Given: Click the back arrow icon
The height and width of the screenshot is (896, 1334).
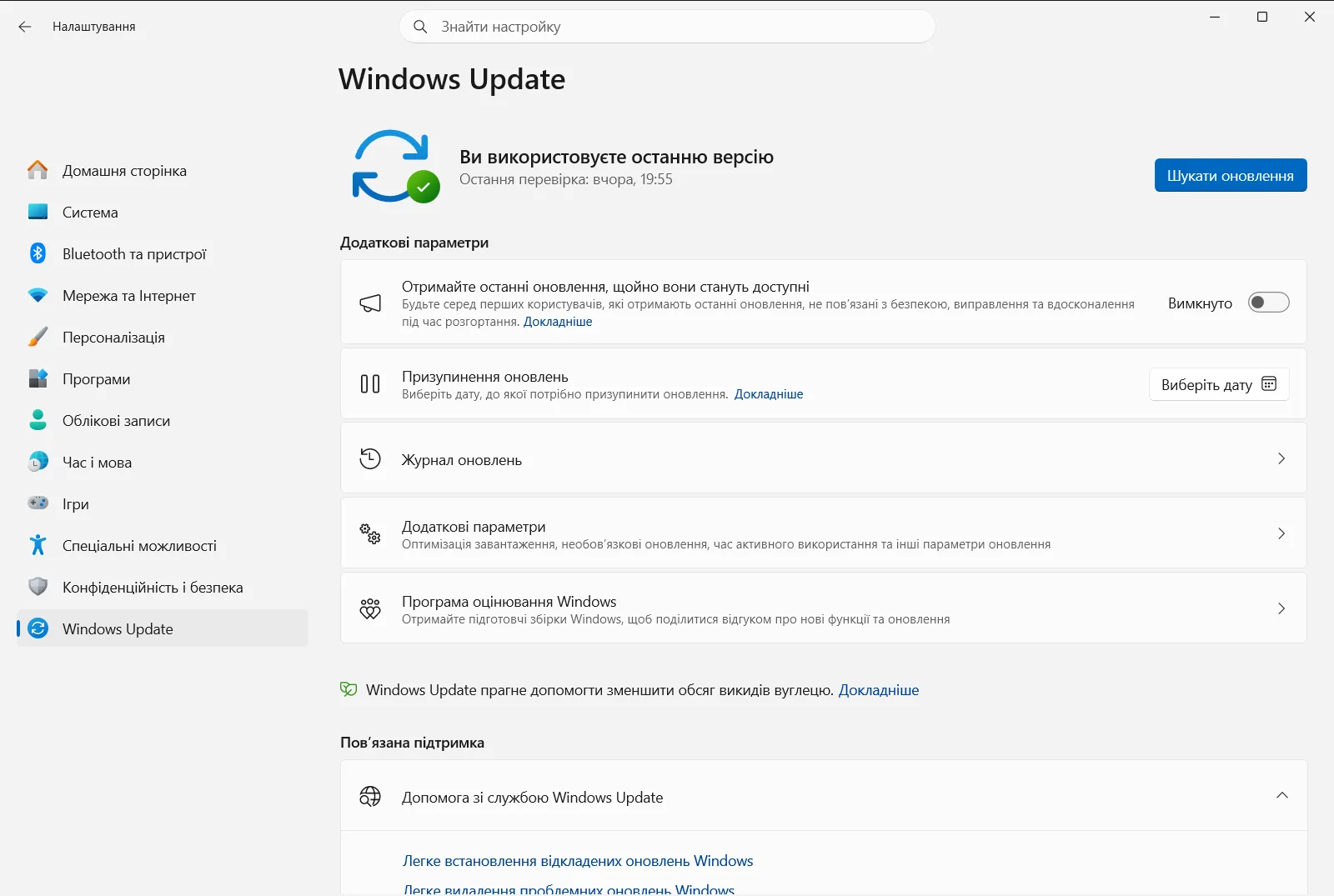Looking at the screenshot, I should click(25, 27).
